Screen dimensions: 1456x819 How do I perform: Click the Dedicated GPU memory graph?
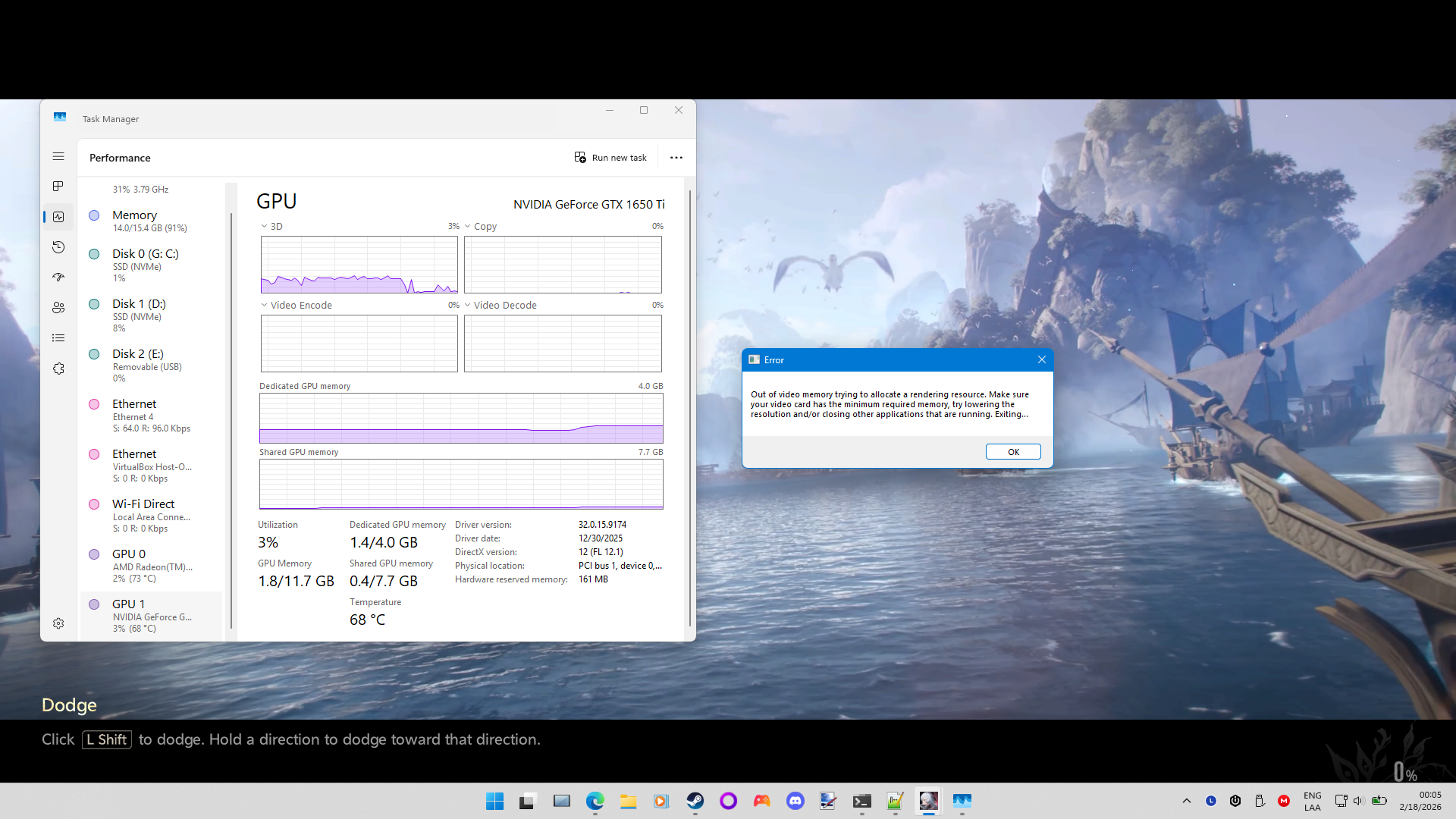pos(461,418)
